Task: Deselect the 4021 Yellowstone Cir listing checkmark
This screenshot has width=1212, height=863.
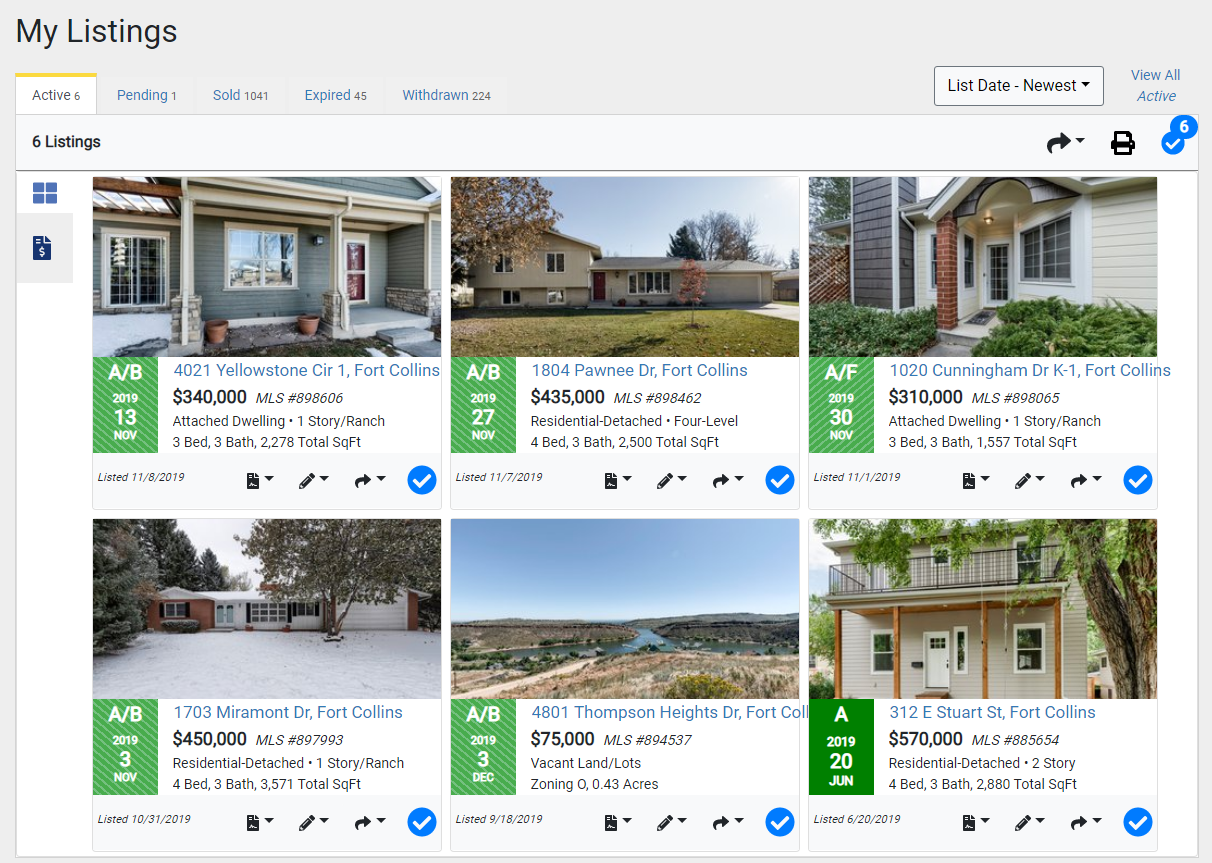Action: [422, 481]
